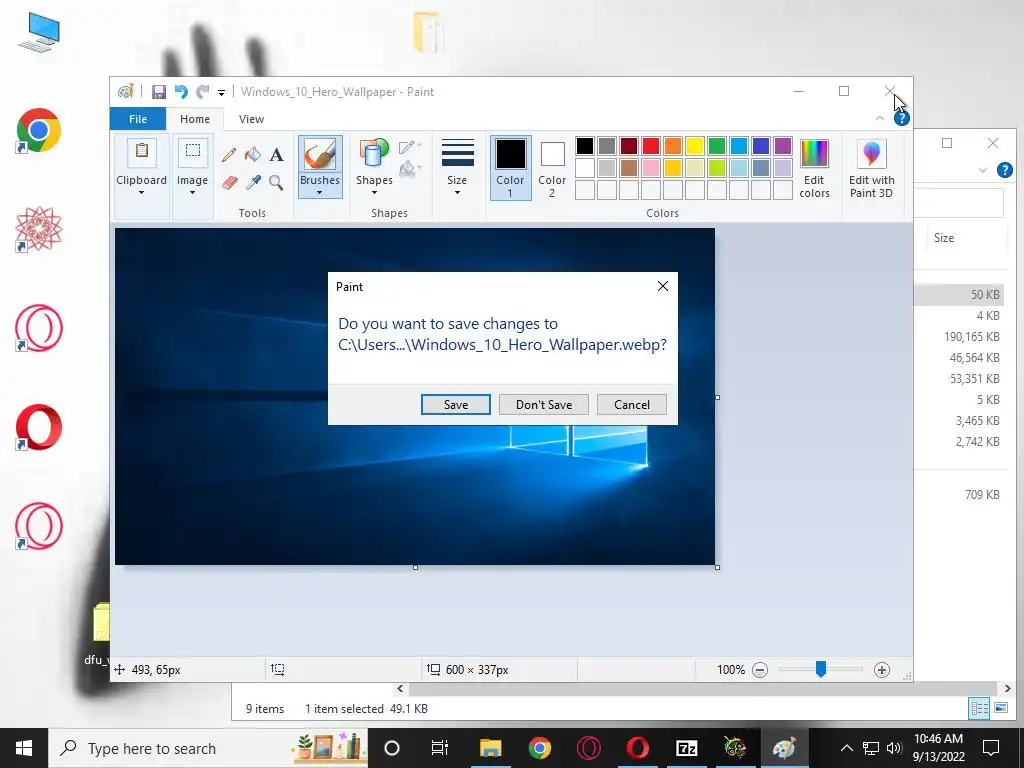Show hidden system tray icons

846,748
